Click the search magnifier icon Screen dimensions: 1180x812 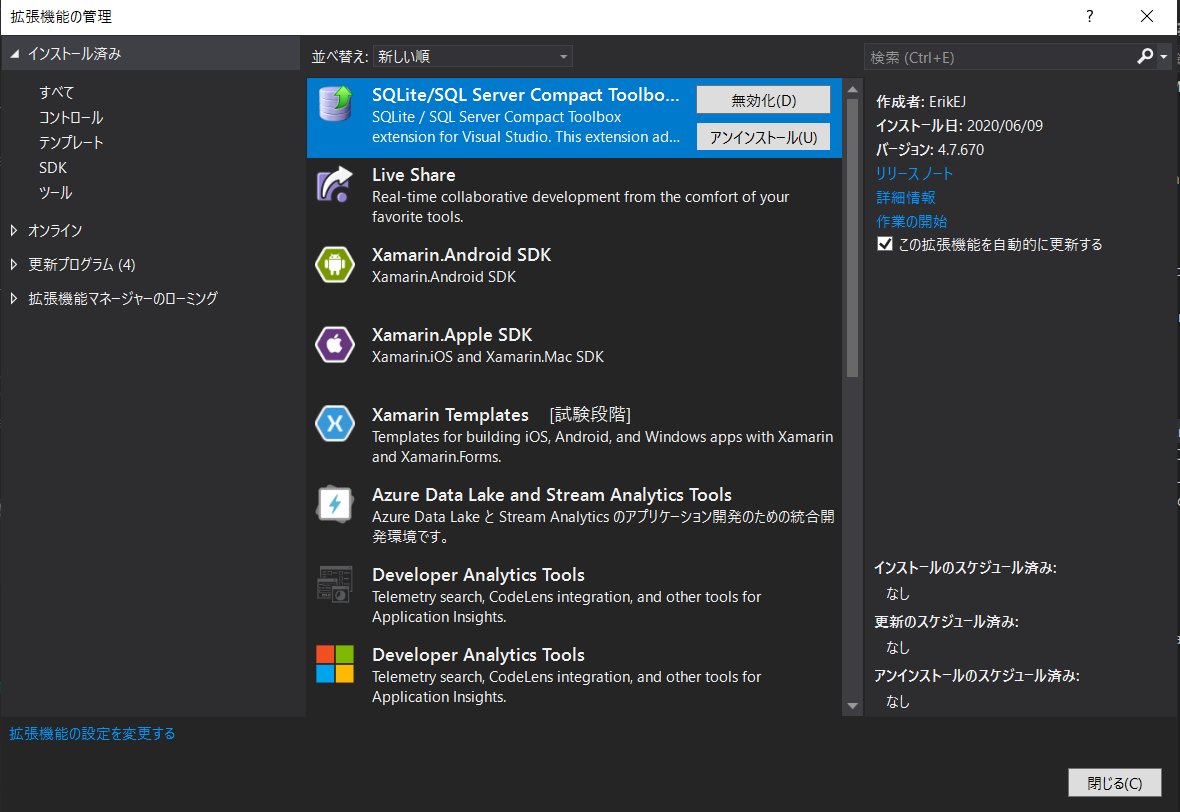tap(1145, 56)
